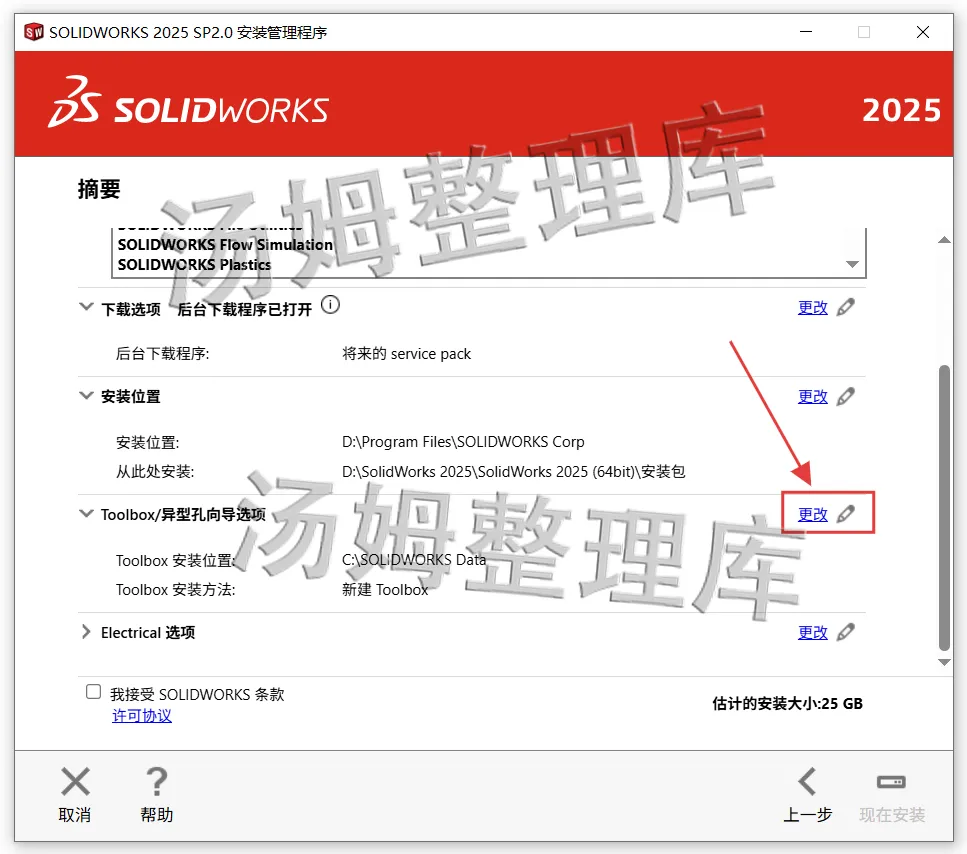Collapse the Toolbox/异型孔向导选项 section

(86, 513)
